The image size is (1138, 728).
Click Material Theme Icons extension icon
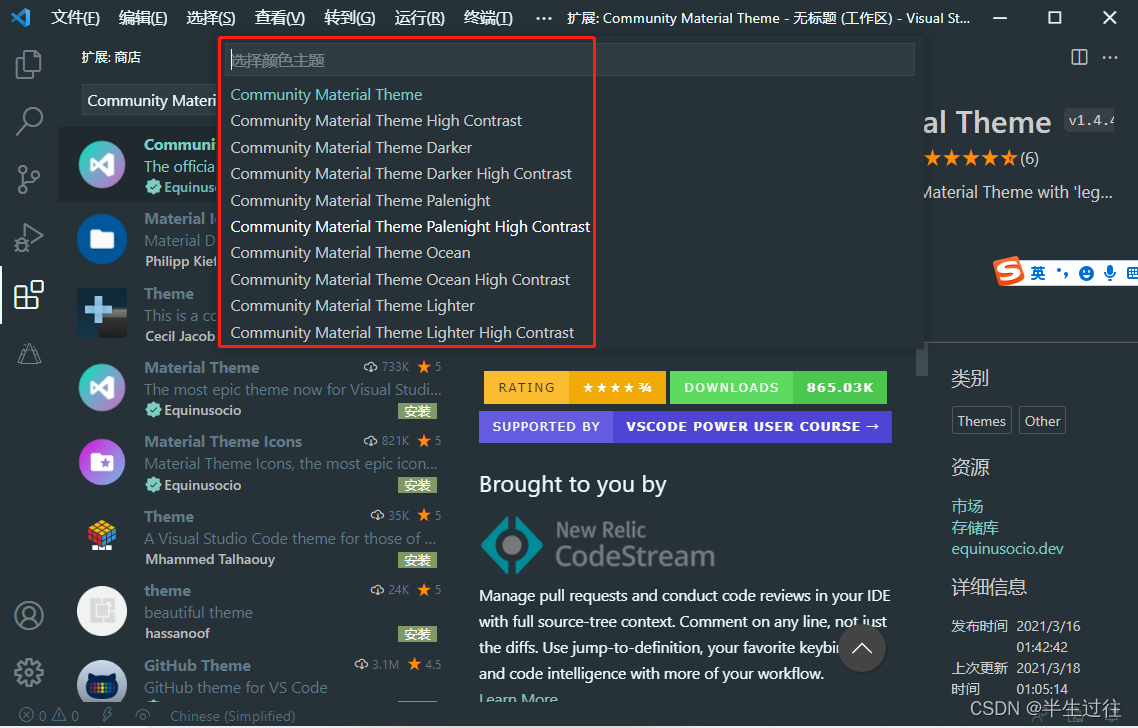pyautogui.click(x=102, y=462)
